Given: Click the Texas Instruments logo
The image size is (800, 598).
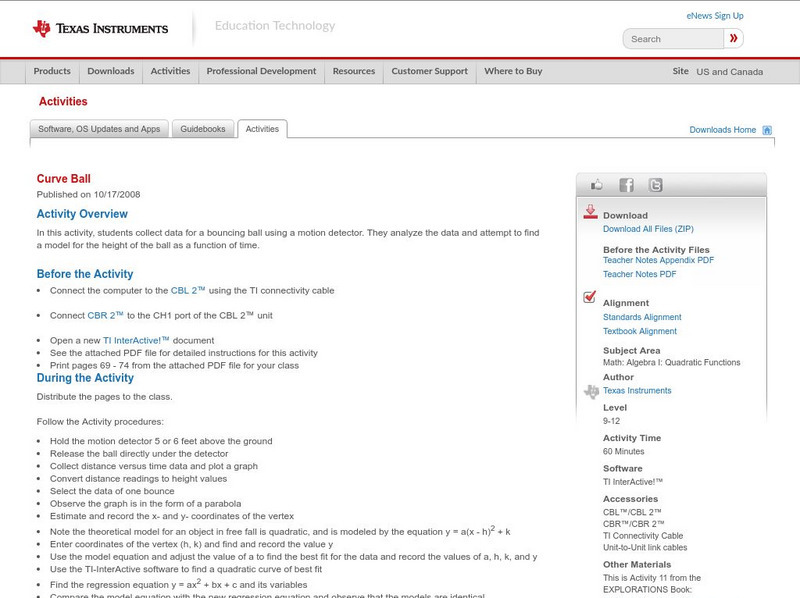Looking at the screenshot, I should [x=100, y=29].
